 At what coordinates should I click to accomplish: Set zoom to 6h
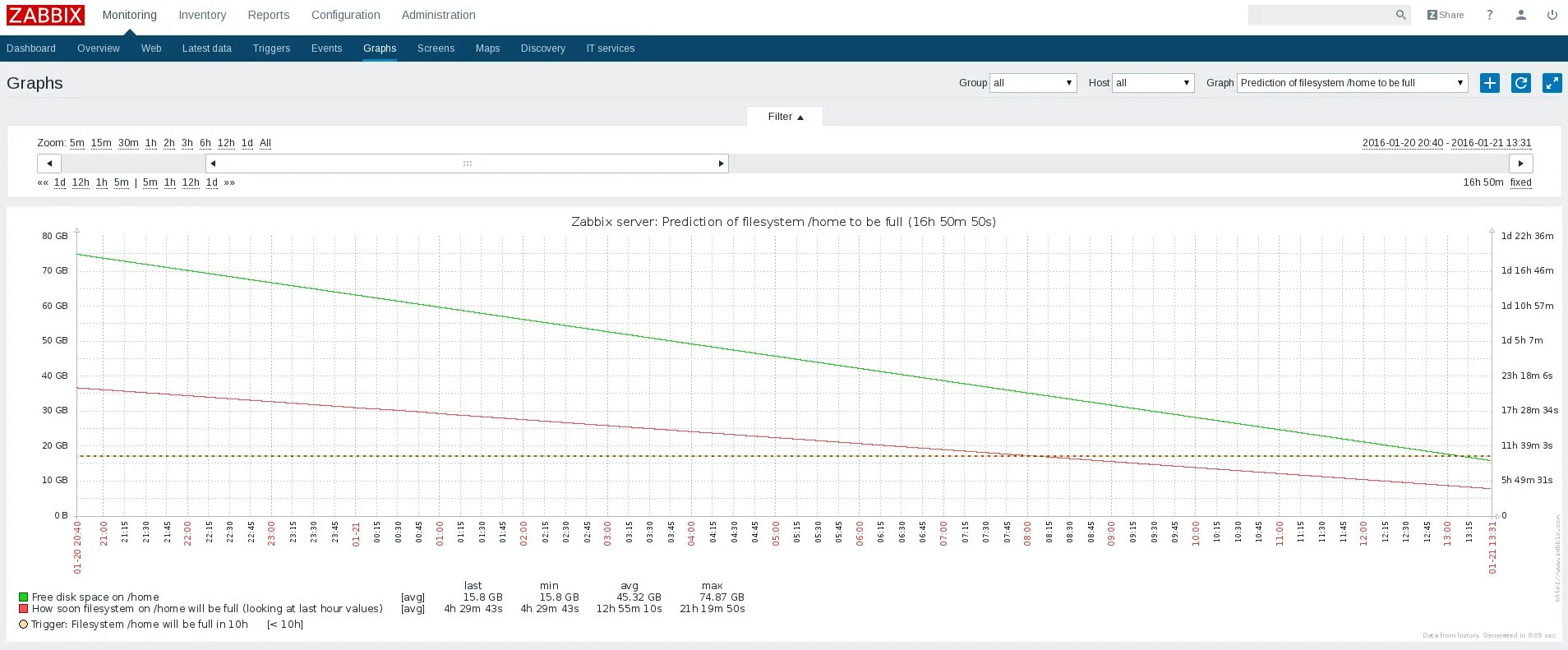click(x=205, y=143)
